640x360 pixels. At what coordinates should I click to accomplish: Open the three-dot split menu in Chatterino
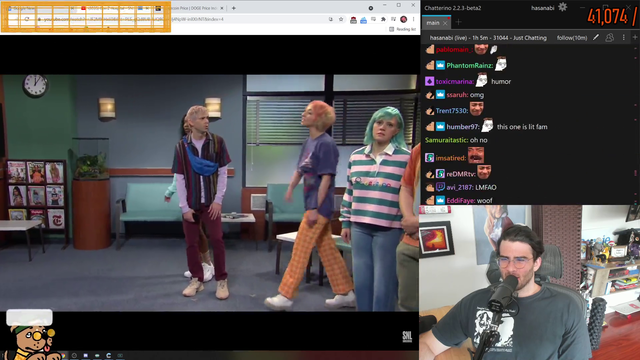coord(623,38)
